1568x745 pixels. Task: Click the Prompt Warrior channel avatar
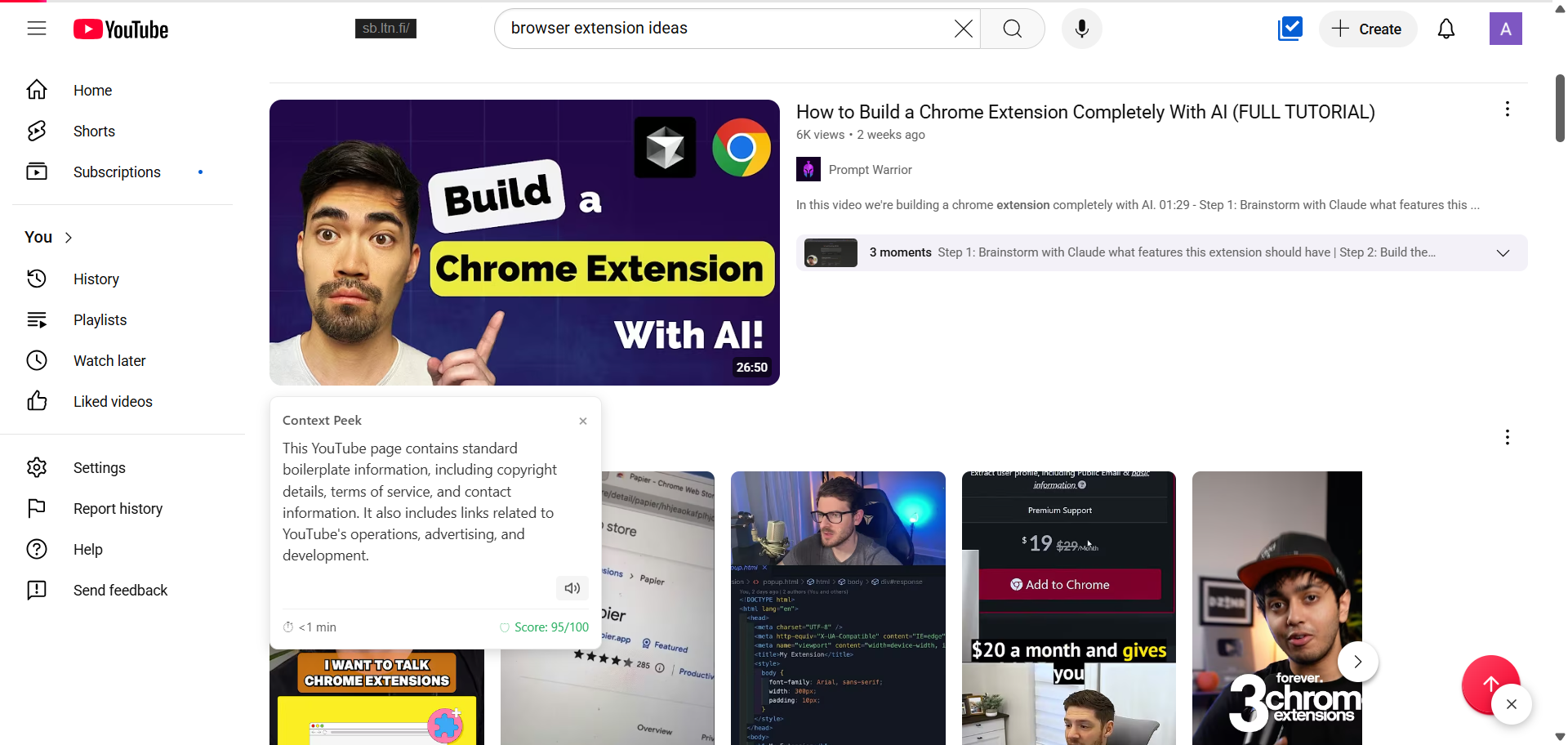point(808,169)
